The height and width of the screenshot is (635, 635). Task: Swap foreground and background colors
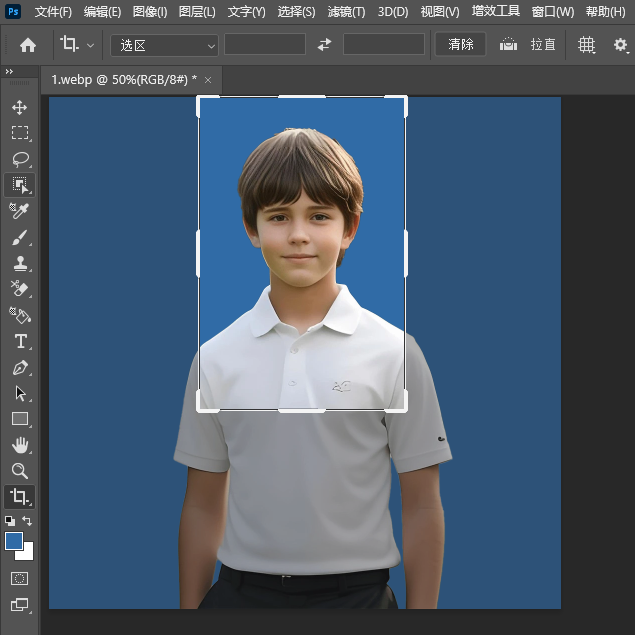(x=28, y=521)
